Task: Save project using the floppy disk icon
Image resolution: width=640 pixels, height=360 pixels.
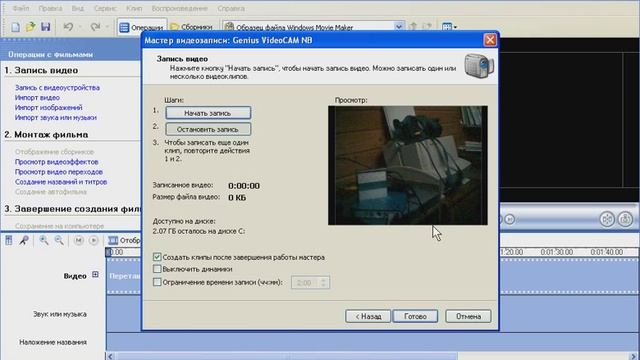Action: (45, 27)
